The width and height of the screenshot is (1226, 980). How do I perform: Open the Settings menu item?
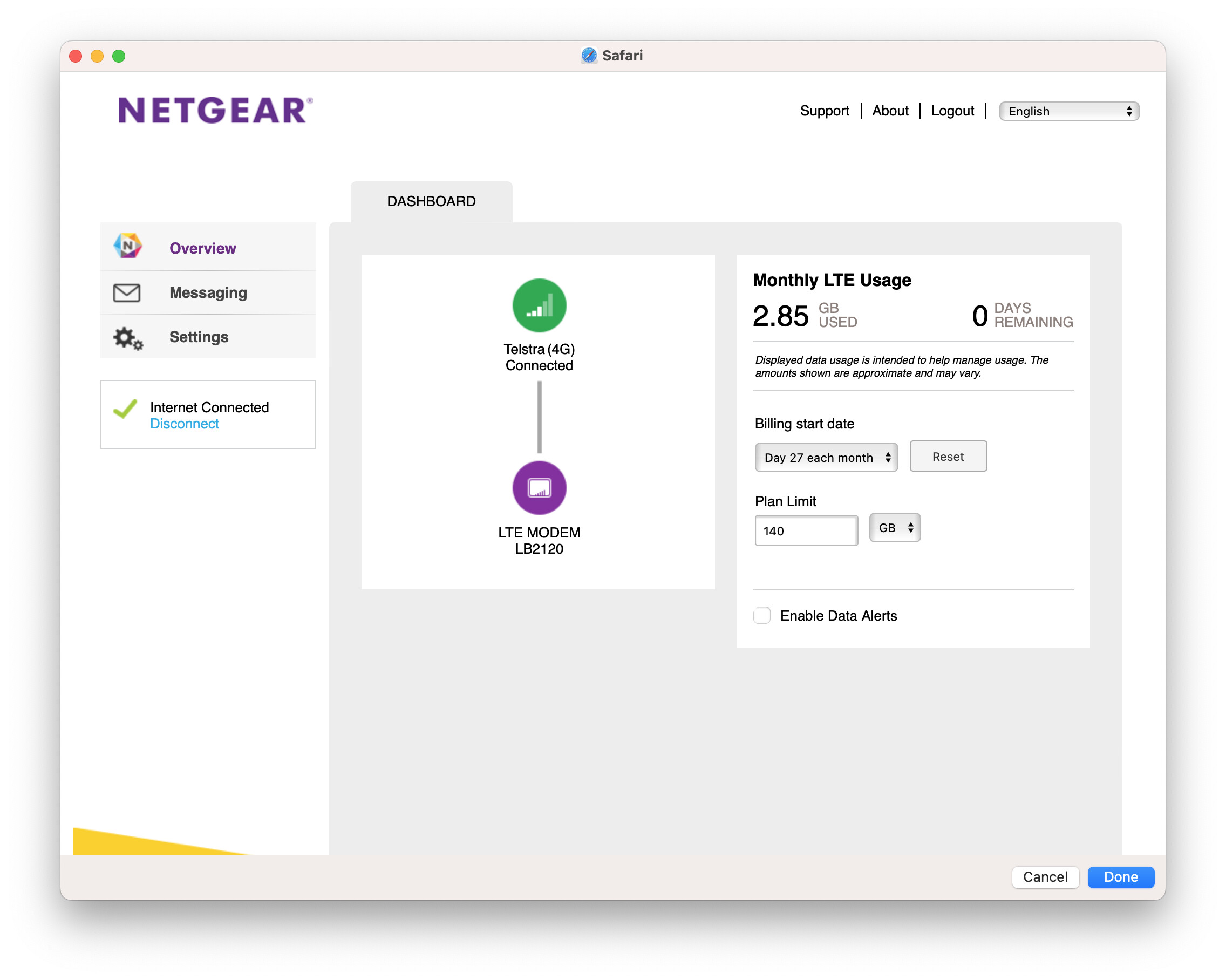click(208, 337)
